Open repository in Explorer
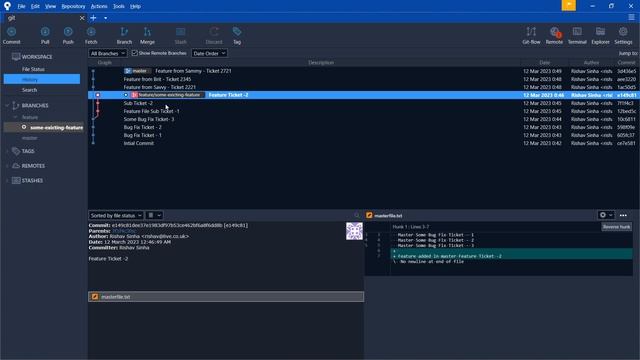The image size is (640, 360). tap(600, 36)
